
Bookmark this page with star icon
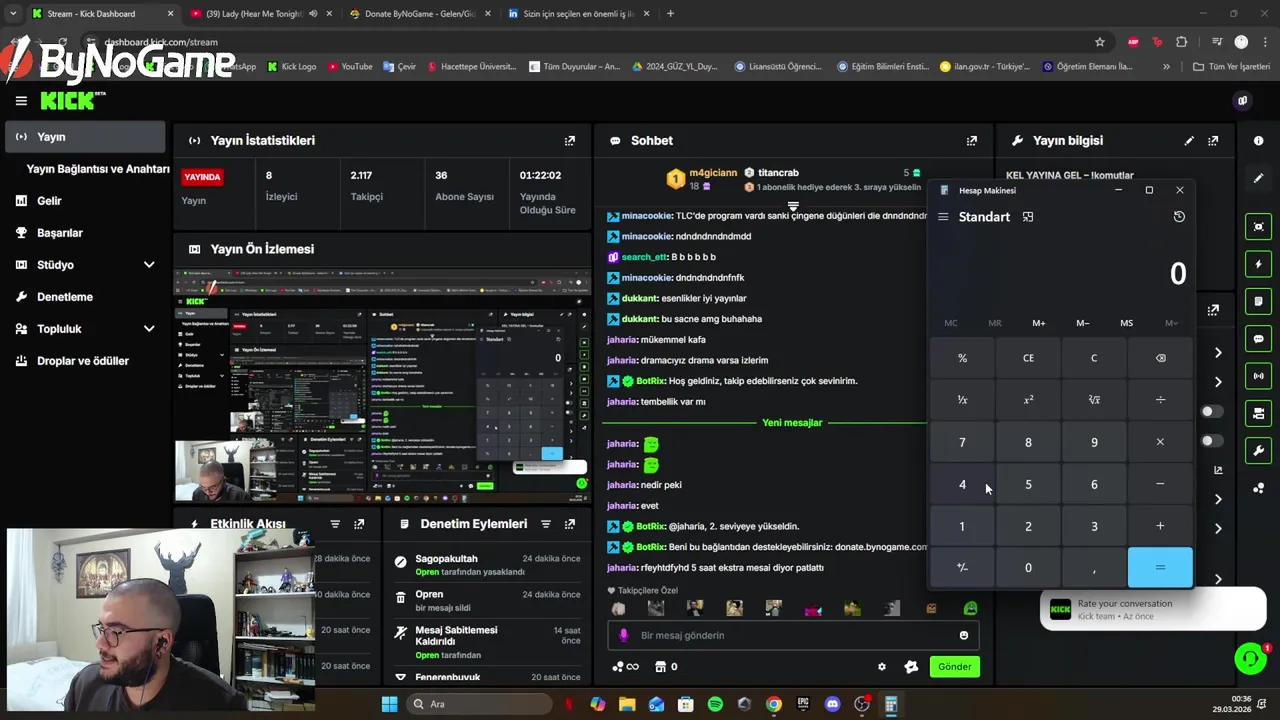click(x=1100, y=42)
